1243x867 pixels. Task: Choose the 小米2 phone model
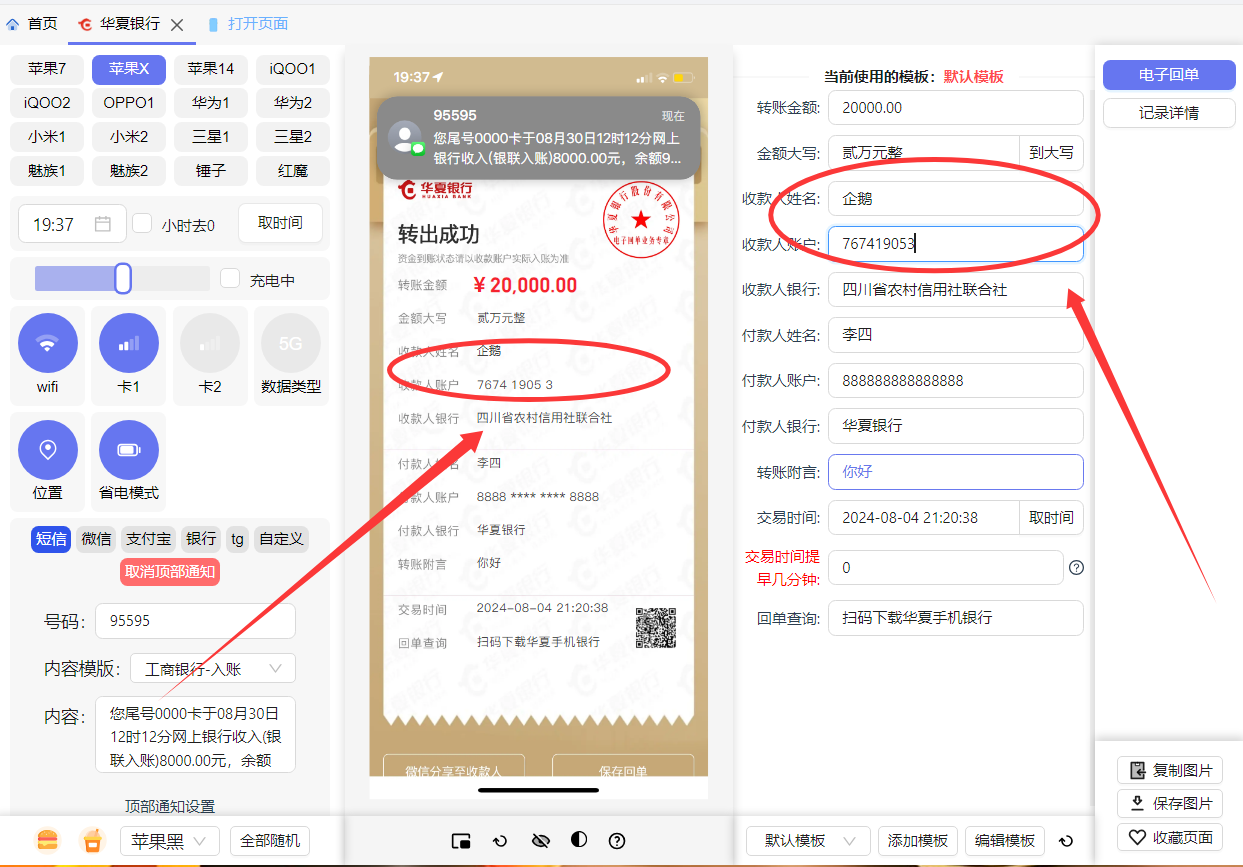[x=129, y=137]
